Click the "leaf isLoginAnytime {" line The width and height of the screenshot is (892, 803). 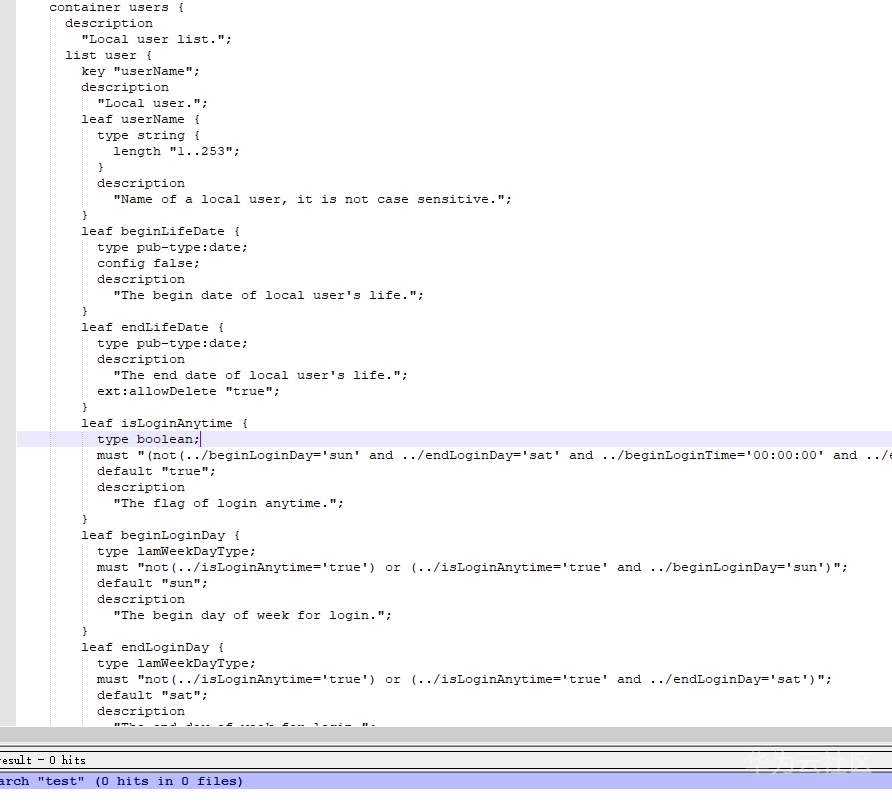pyautogui.click(x=164, y=424)
